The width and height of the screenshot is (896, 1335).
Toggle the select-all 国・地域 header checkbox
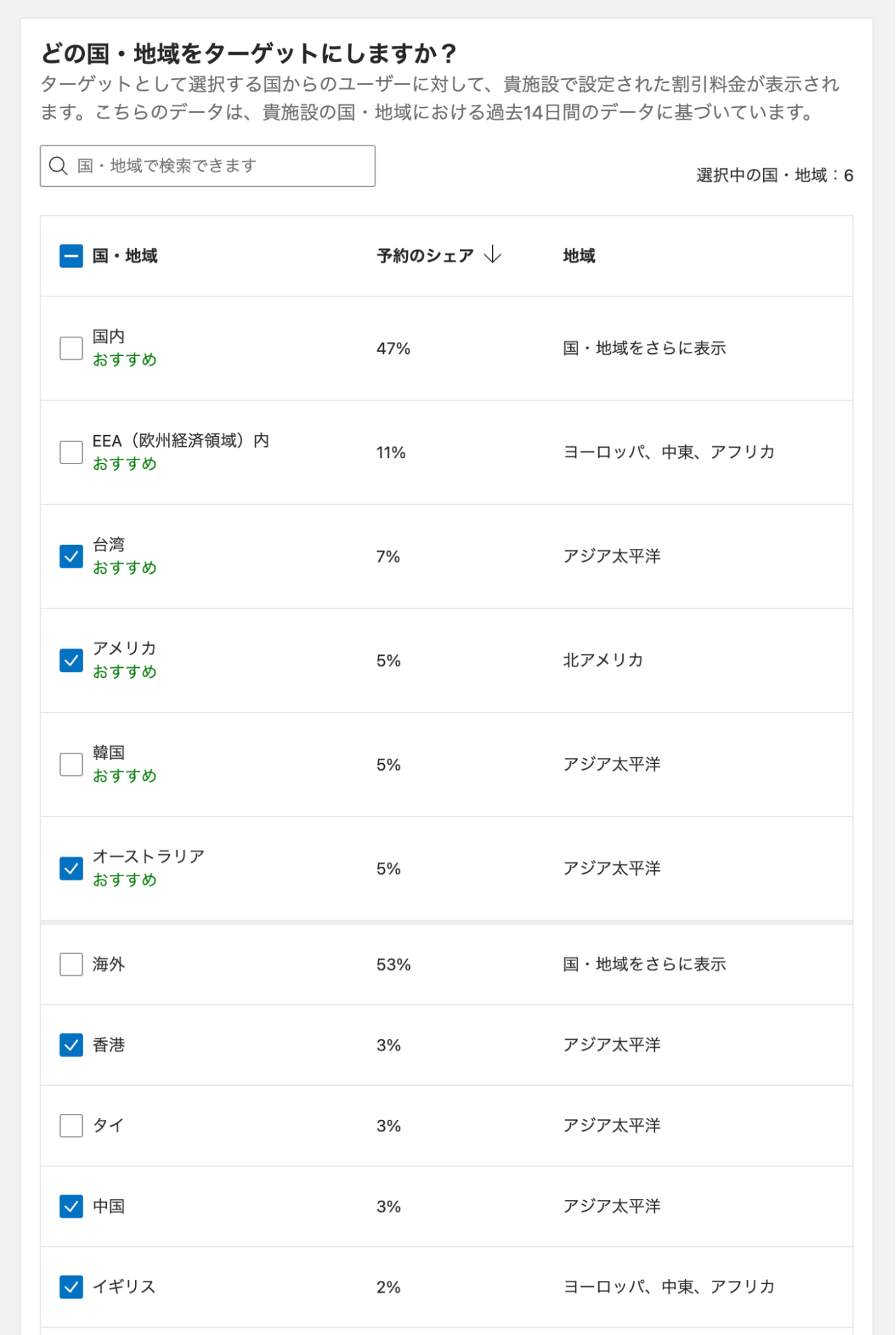coord(71,256)
